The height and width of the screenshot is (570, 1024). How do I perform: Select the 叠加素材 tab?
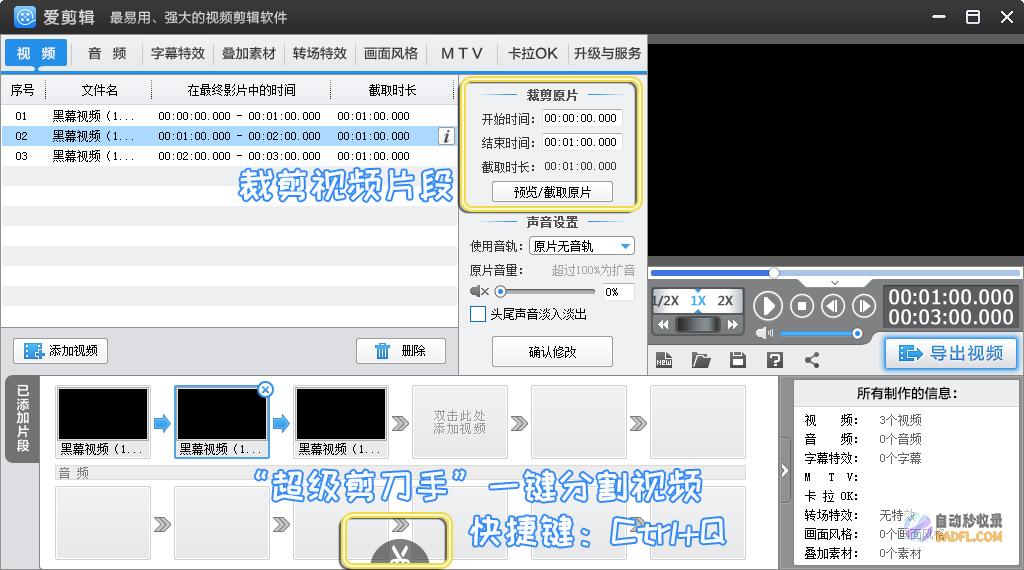pos(249,54)
